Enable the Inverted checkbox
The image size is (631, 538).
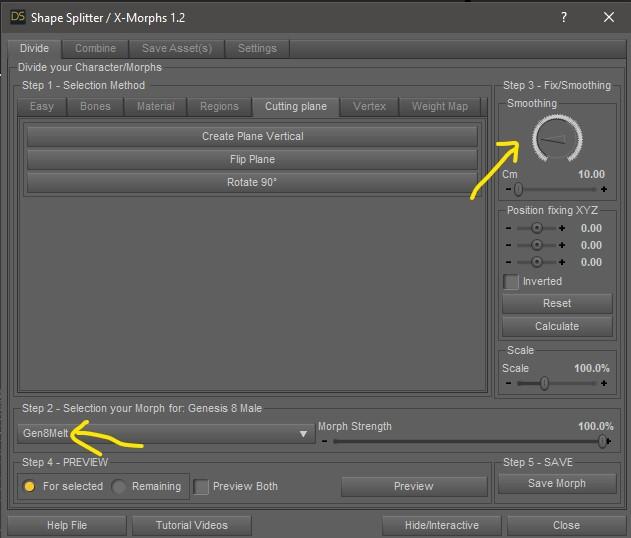coord(511,282)
